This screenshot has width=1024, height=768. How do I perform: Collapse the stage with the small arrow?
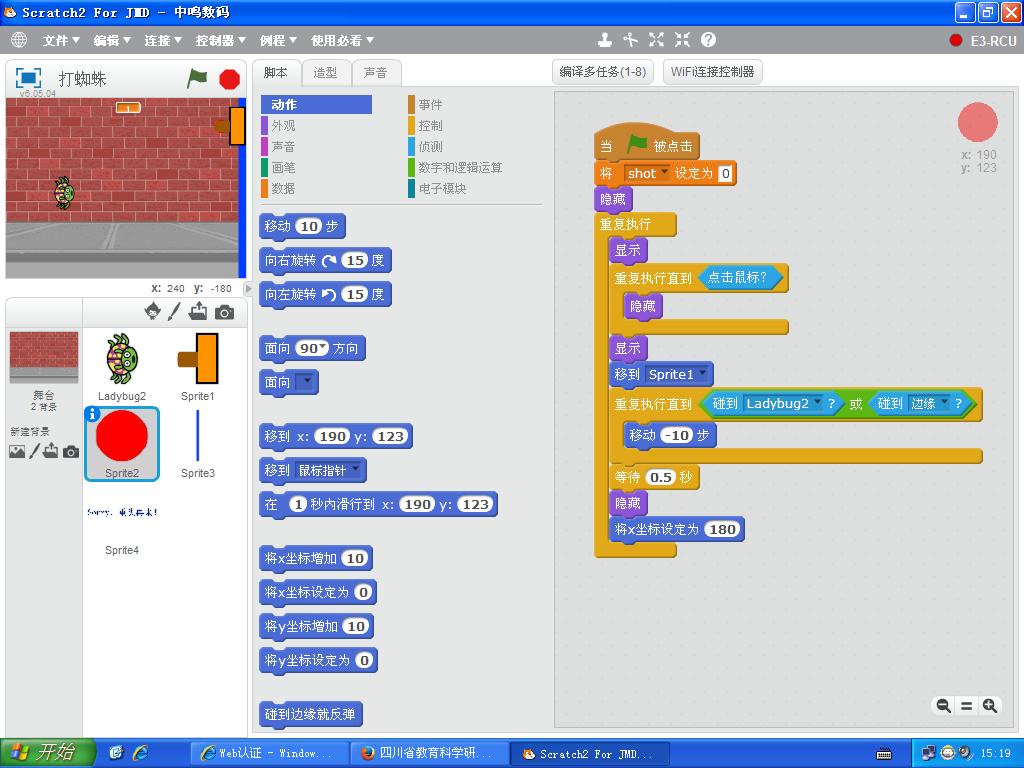[249, 288]
